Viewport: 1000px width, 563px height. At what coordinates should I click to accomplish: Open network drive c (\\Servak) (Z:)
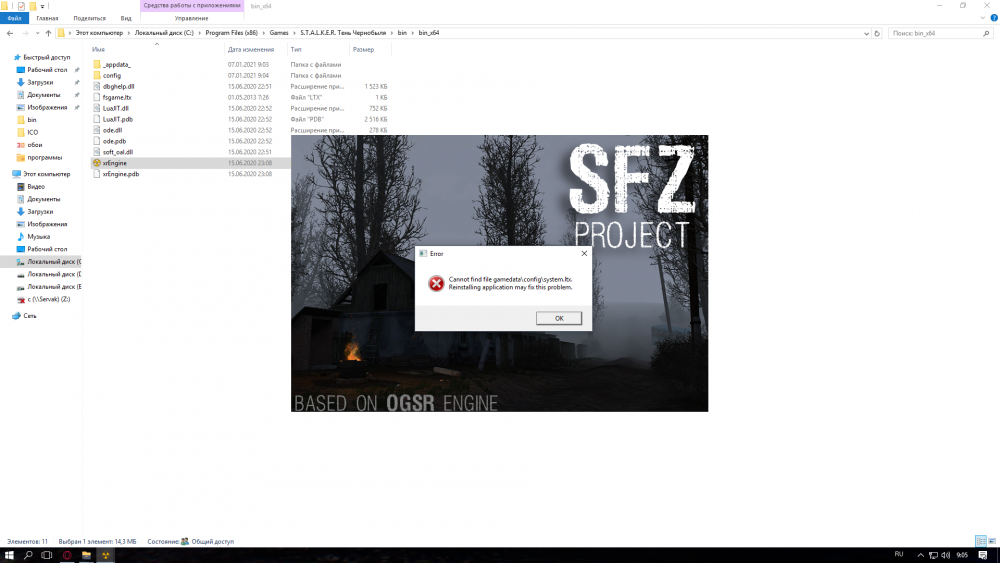pos(48,299)
